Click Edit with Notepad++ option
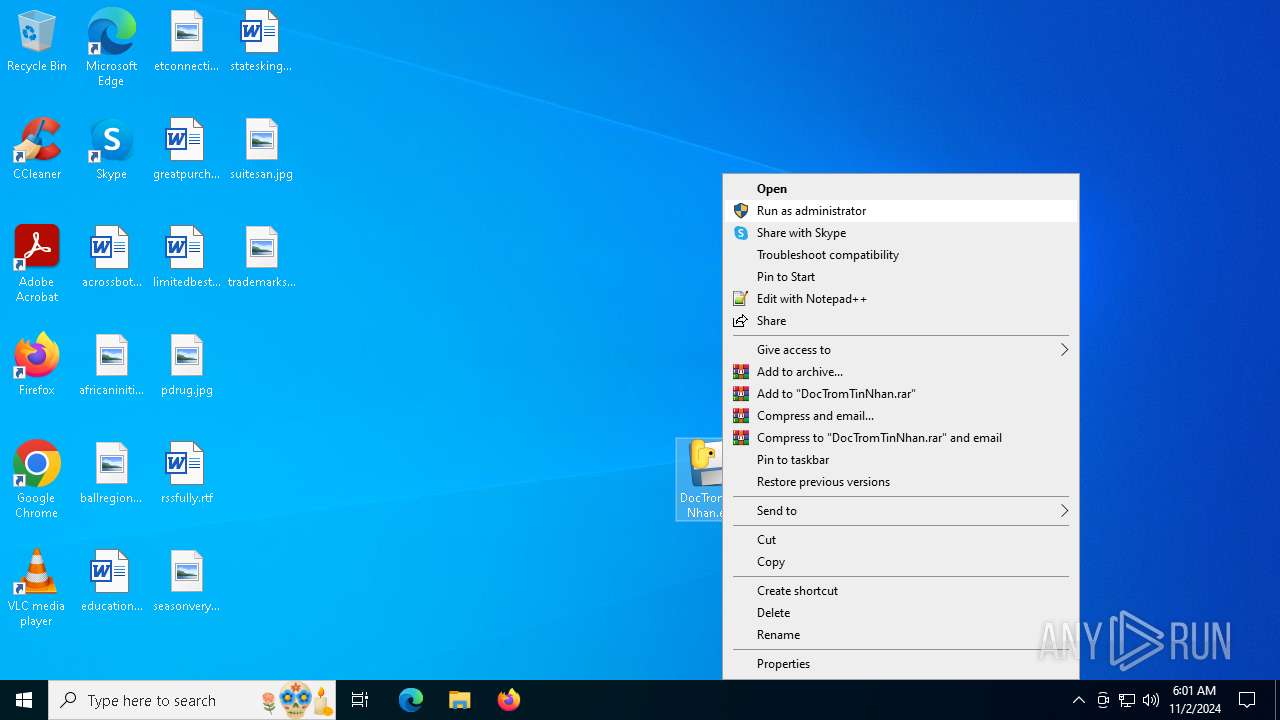1280x720 pixels. (x=811, y=299)
